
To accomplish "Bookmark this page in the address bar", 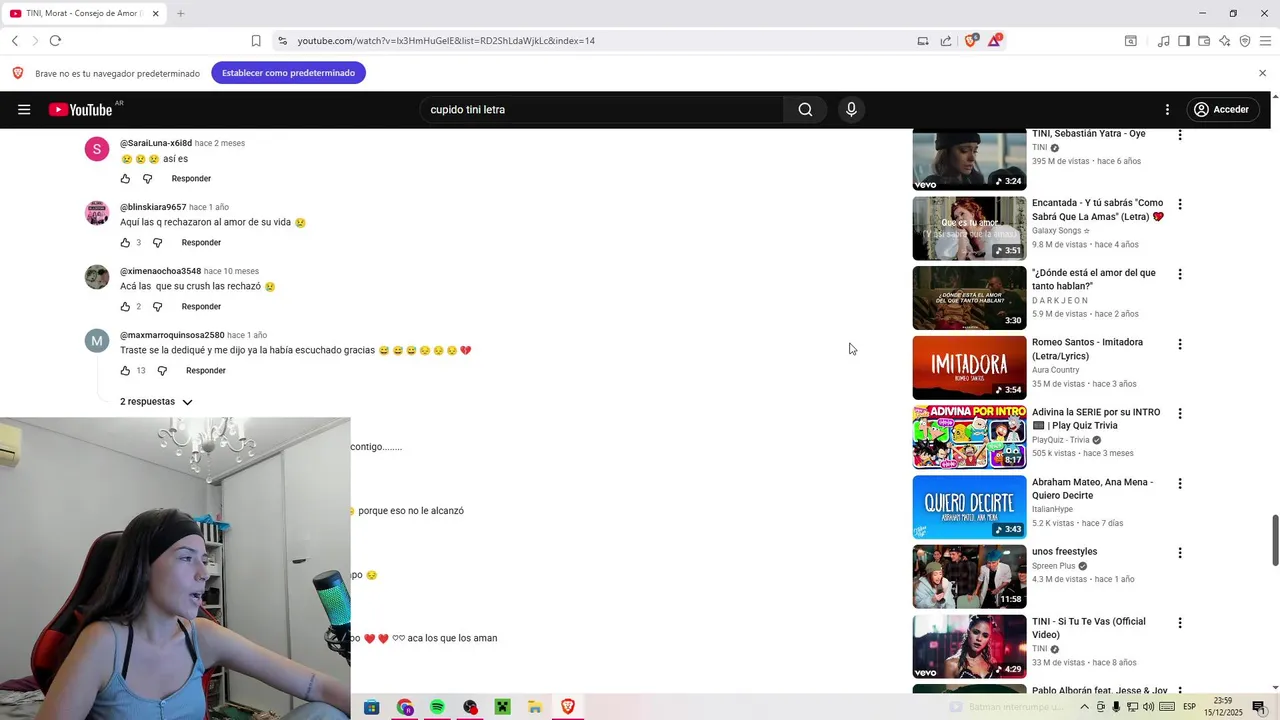I will [x=256, y=41].
